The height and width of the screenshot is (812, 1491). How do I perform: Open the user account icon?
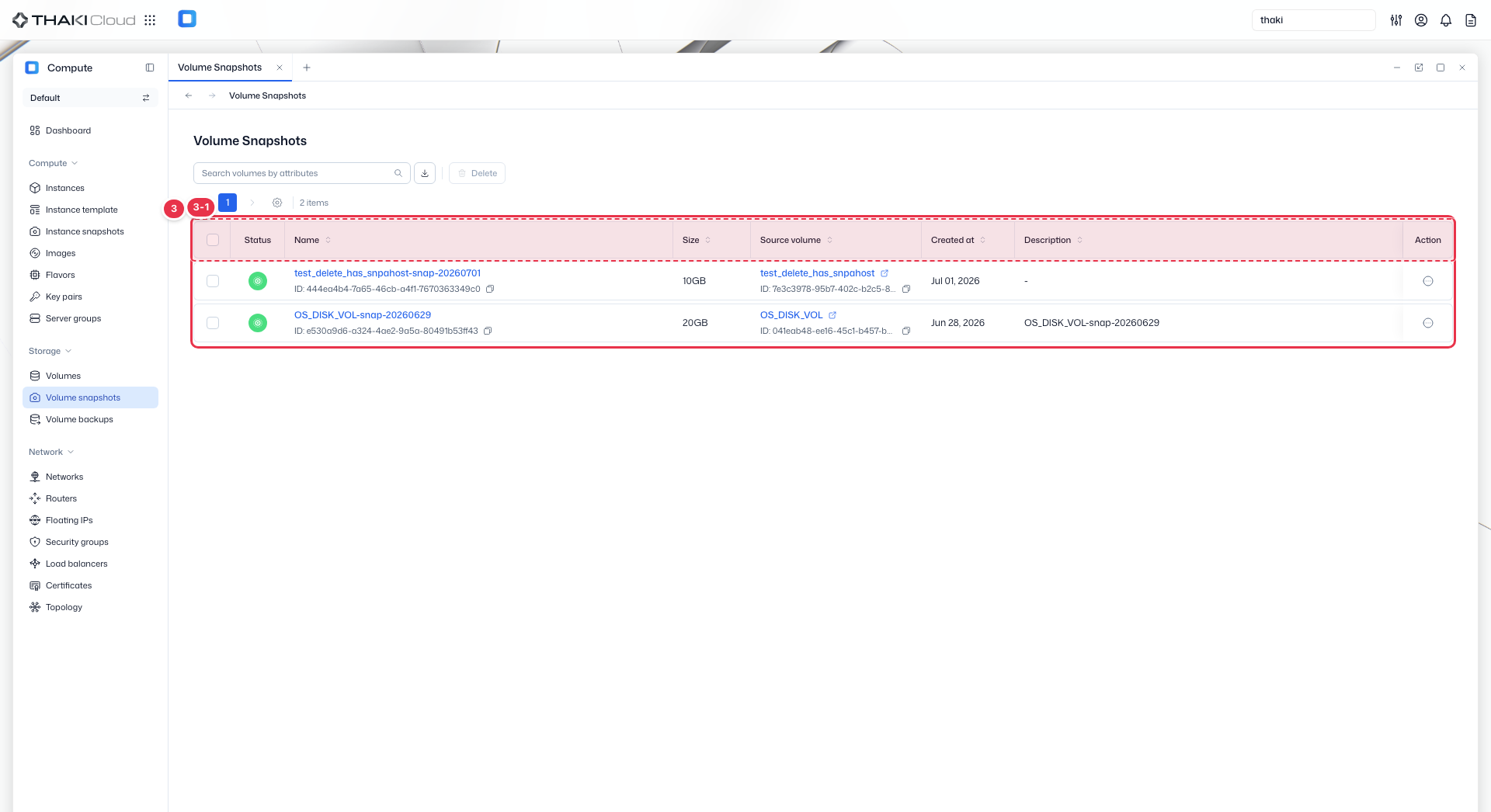1421,20
